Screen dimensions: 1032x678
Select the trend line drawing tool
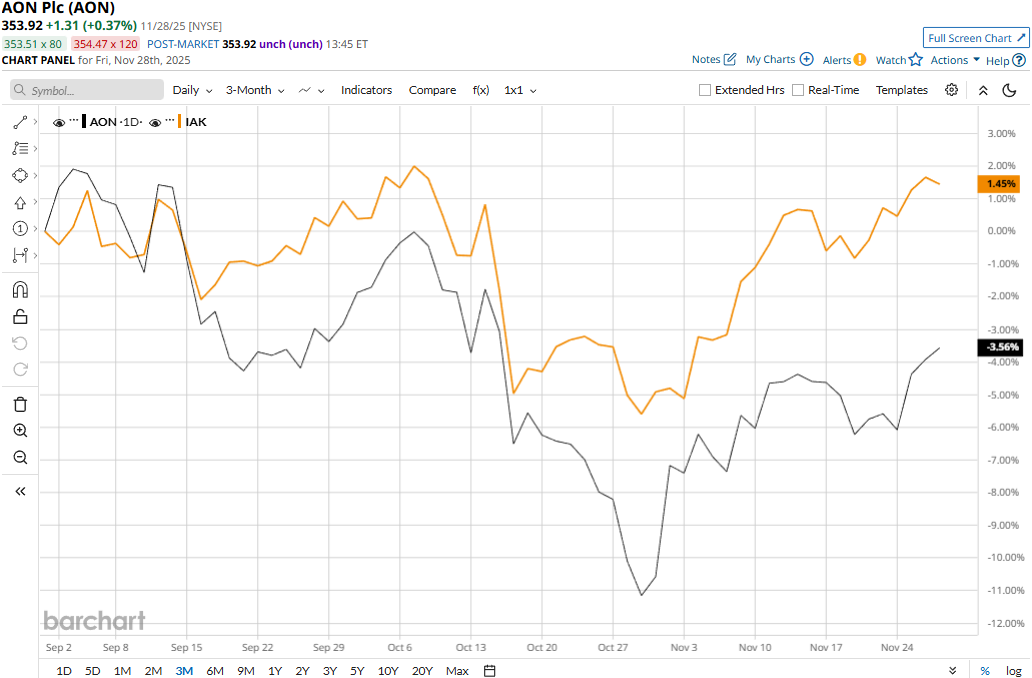(x=20, y=122)
